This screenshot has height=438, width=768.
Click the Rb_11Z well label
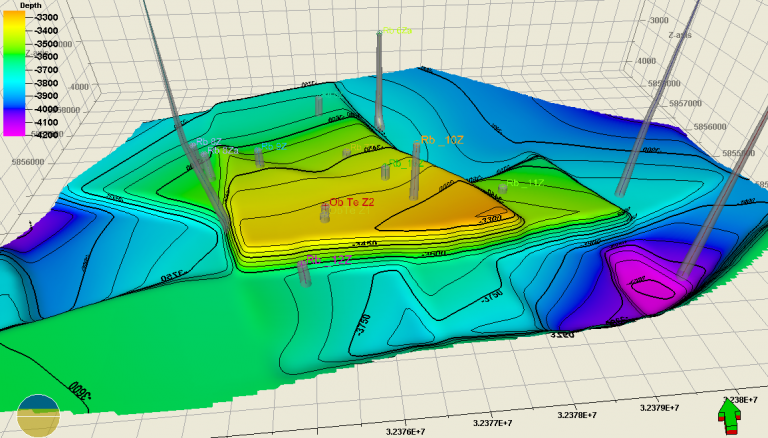click(525, 183)
